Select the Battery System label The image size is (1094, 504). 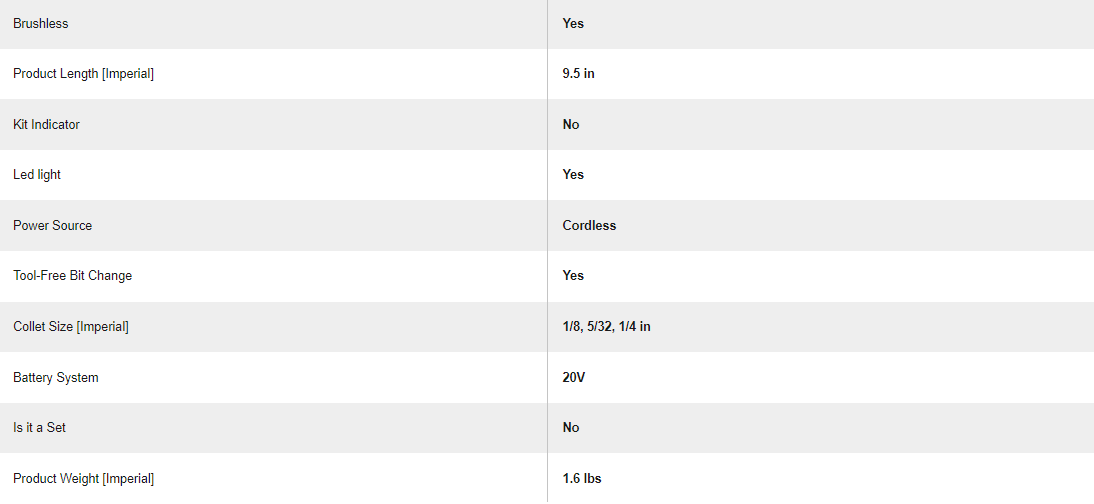[x=56, y=378]
